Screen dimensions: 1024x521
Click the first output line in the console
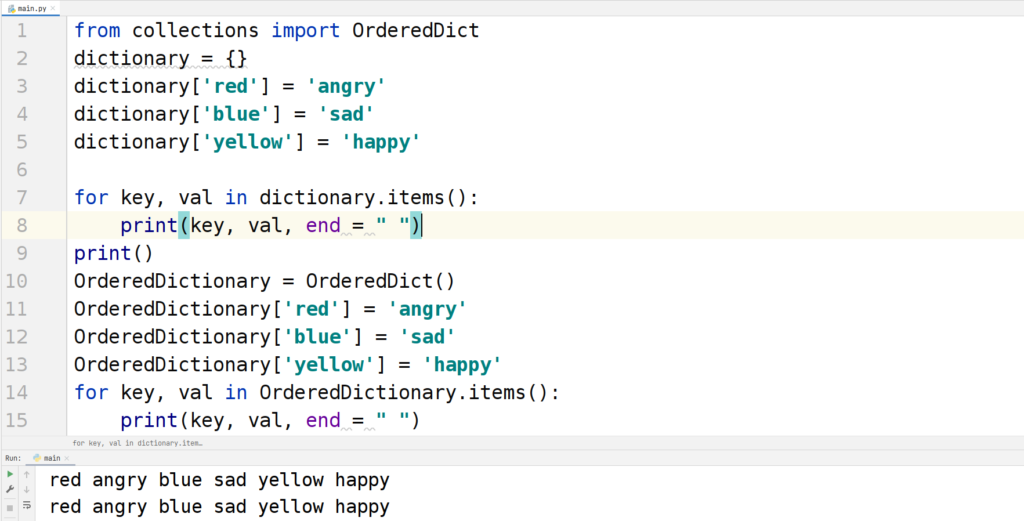219,481
